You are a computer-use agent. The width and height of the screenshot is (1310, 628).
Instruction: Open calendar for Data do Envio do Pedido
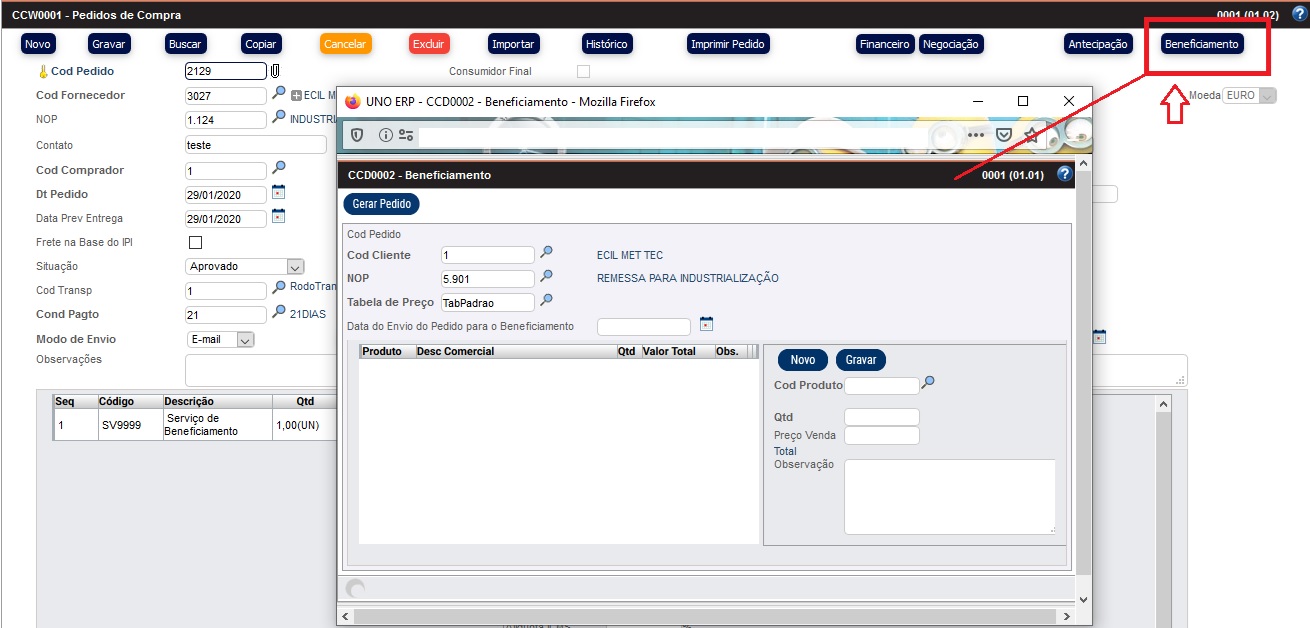(706, 325)
